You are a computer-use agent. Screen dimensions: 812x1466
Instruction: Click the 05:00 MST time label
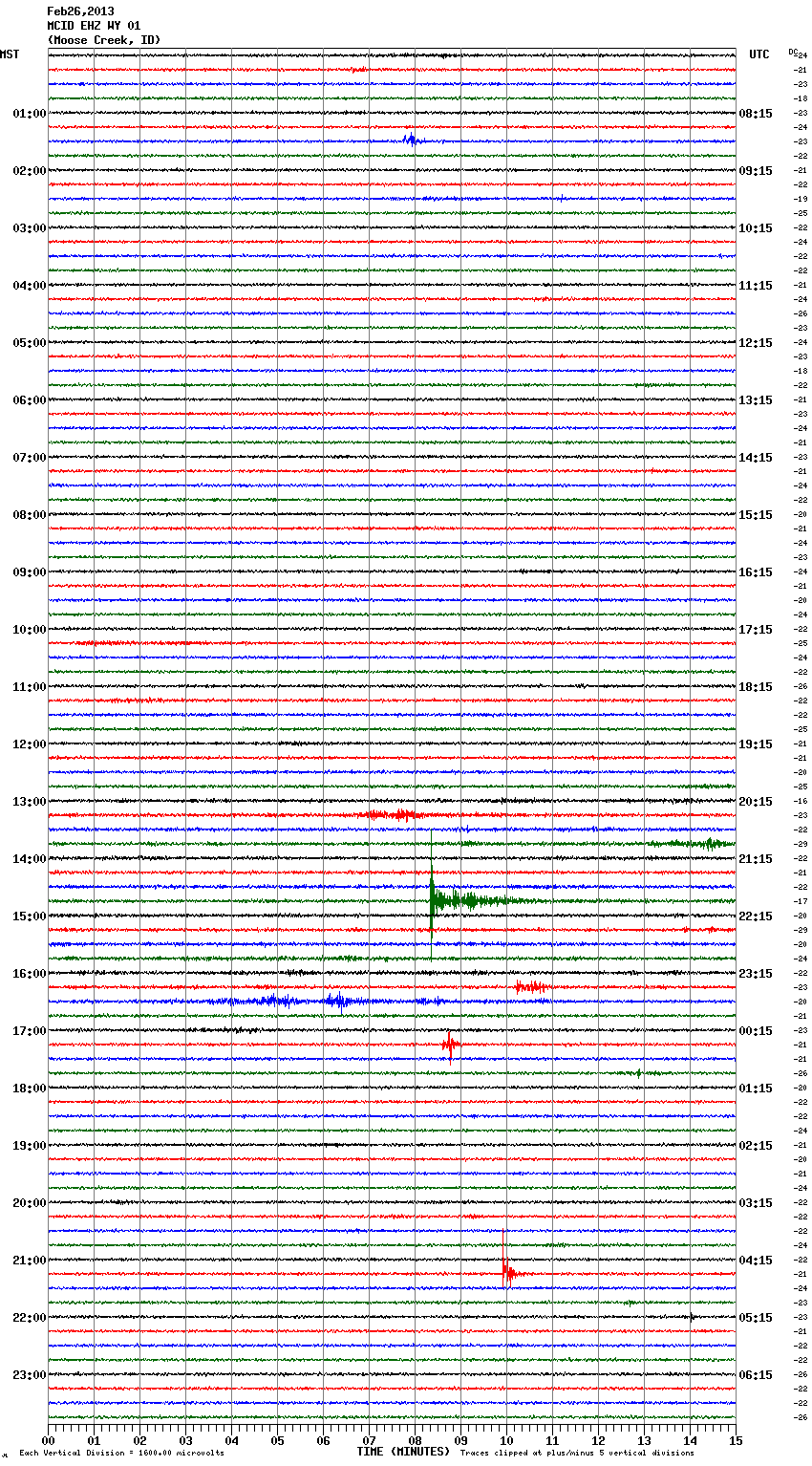(x=30, y=343)
